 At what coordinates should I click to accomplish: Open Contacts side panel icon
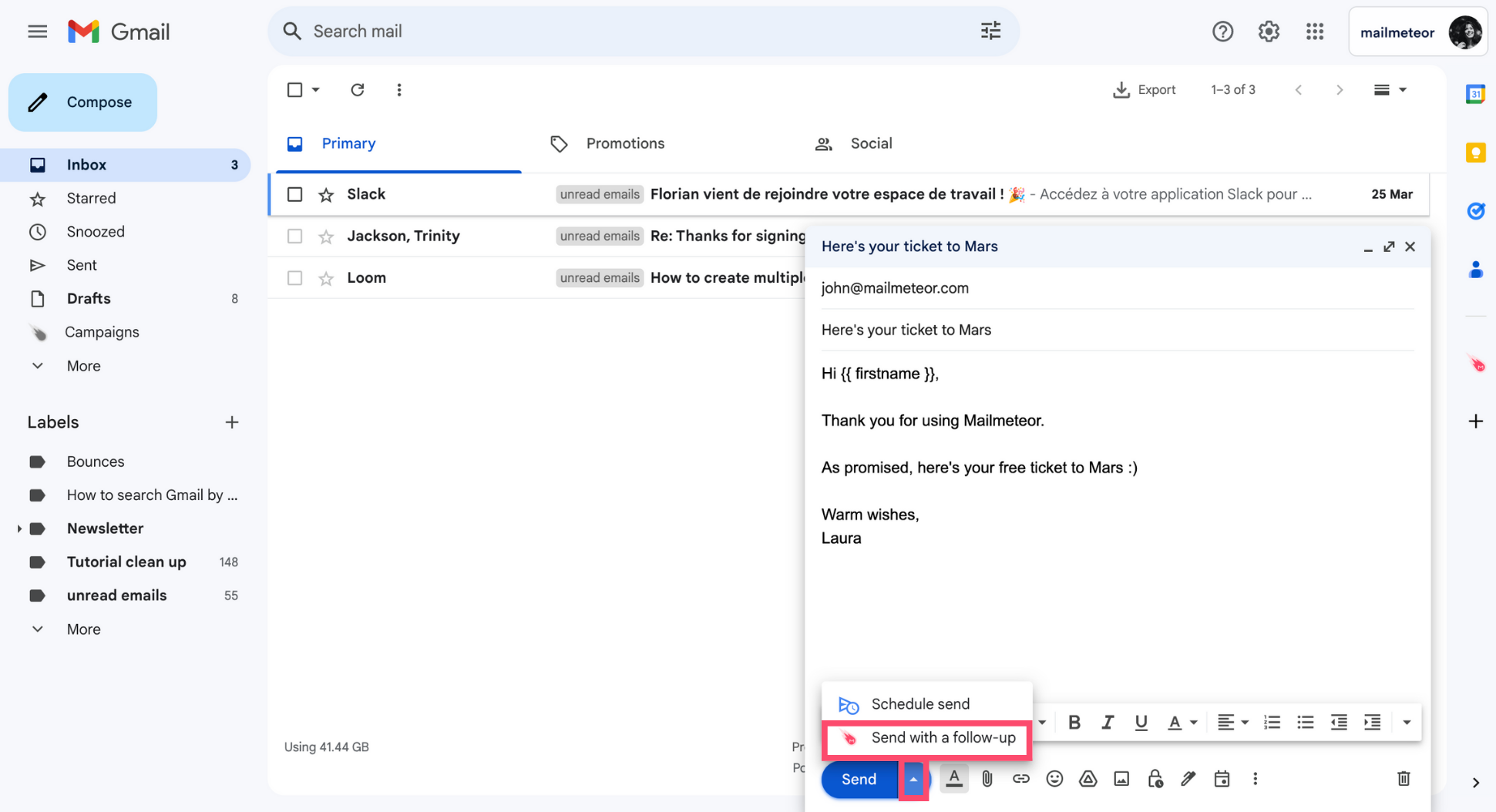pos(1475,270)
